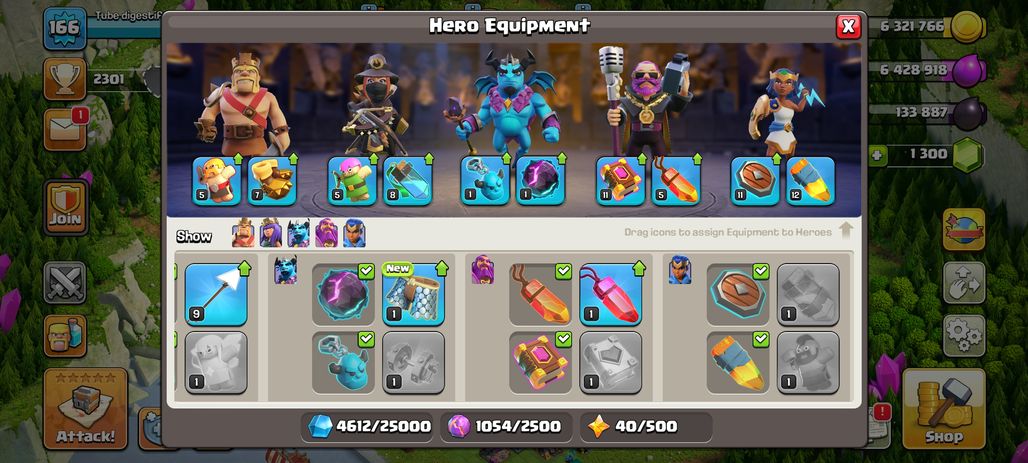Tap the Starry Ore counter 40/500
Viewport: 1028px width, 463px height.
point(646,427)
